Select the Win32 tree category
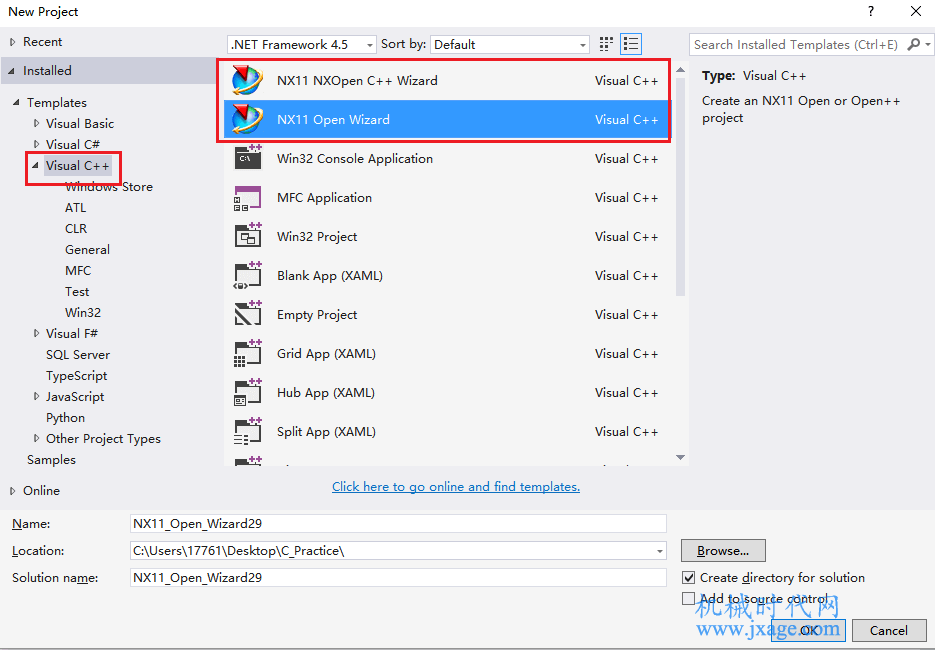The height and width of the screenshot is (650, 935). pos(83,312)
